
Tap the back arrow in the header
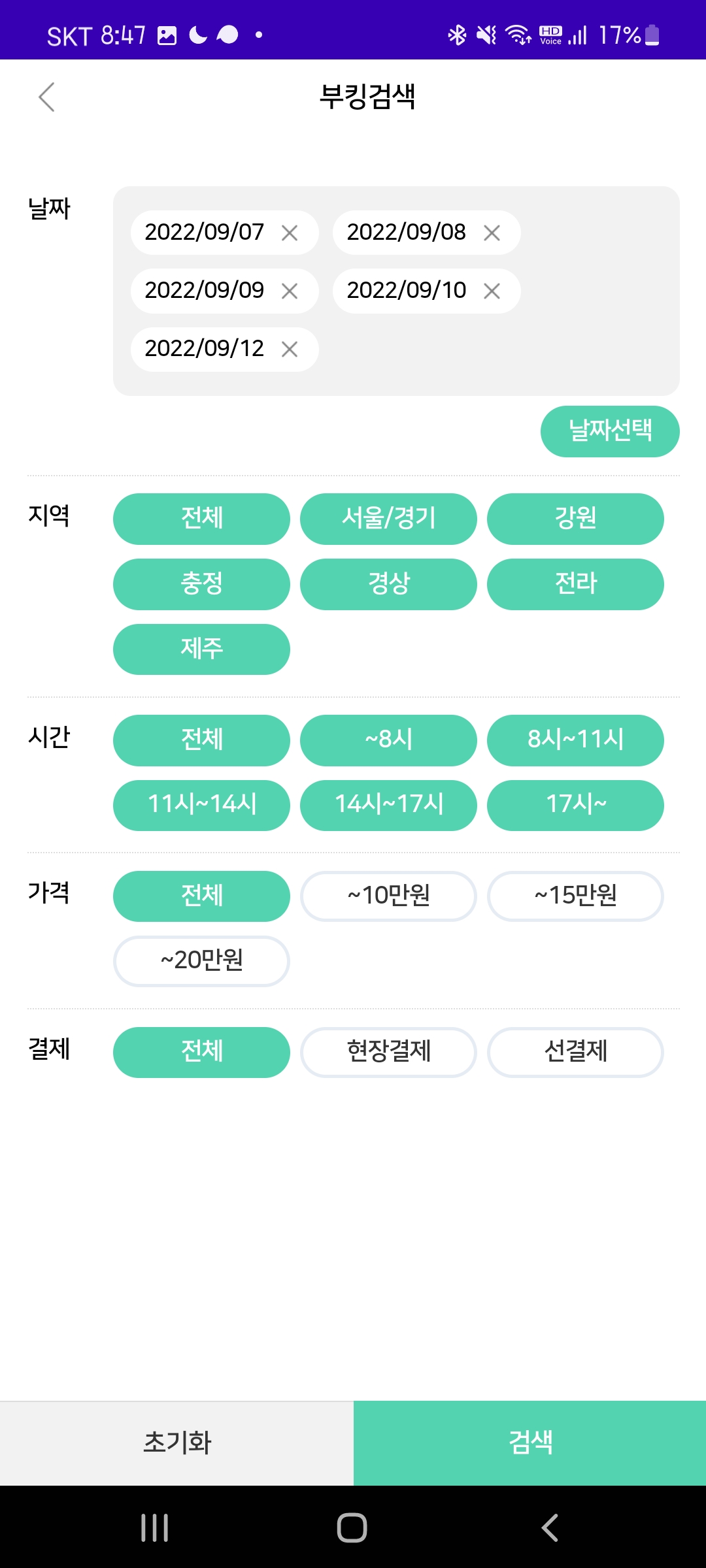(x=46, y=97)
